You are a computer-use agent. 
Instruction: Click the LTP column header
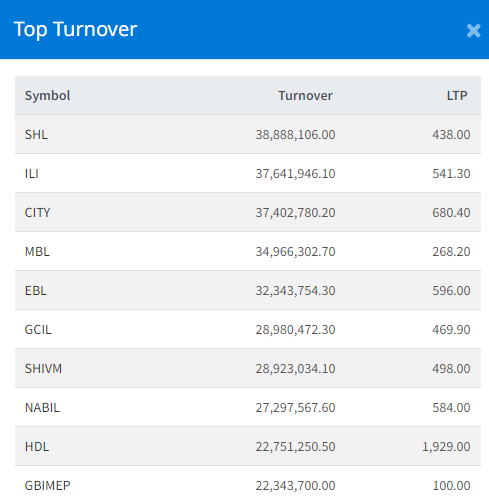pos(457,96)
